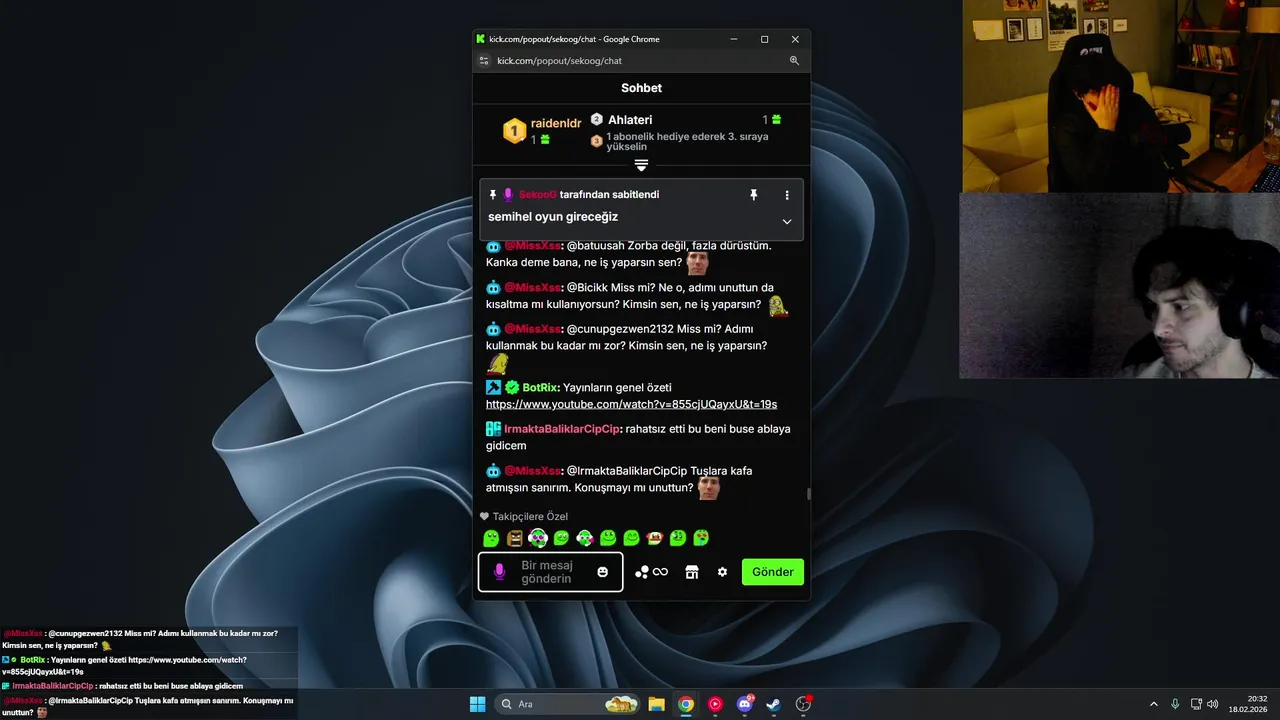Open the YouTube link posted by BotRix
The width and height of the screenshot is (1280, 720).
631,404
